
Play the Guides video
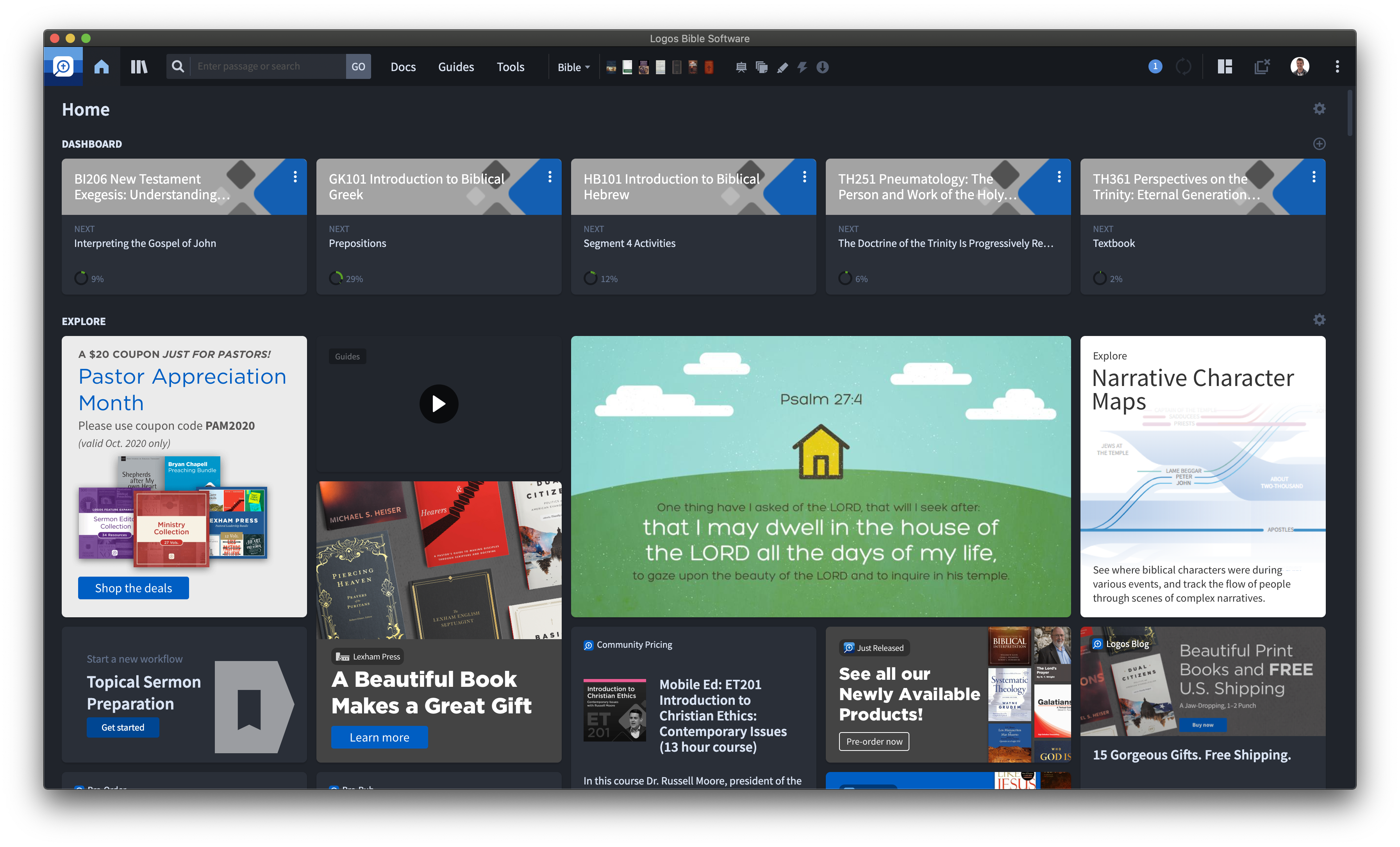(439, 404)
